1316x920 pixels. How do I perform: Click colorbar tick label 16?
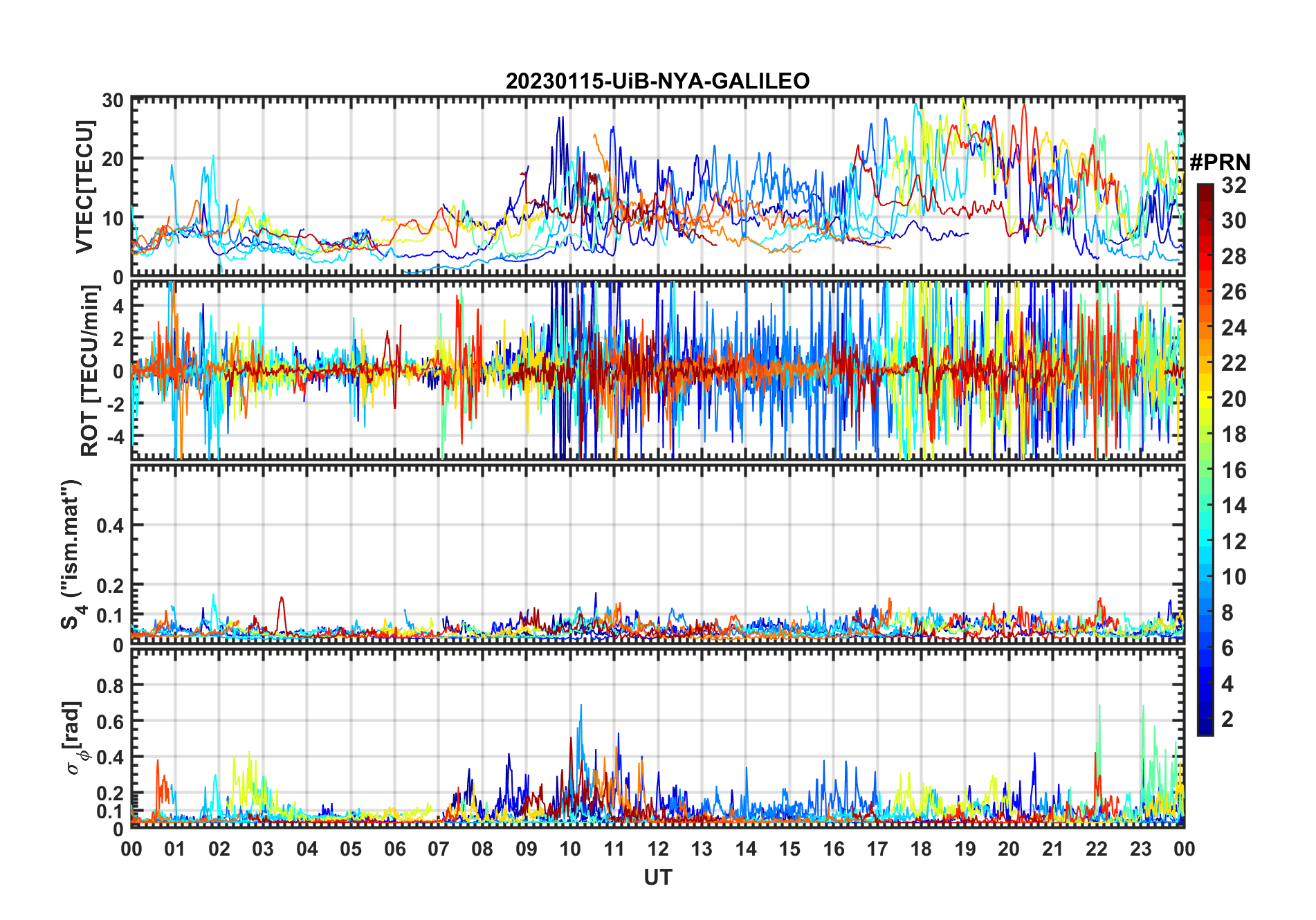tap(1234, 470)
